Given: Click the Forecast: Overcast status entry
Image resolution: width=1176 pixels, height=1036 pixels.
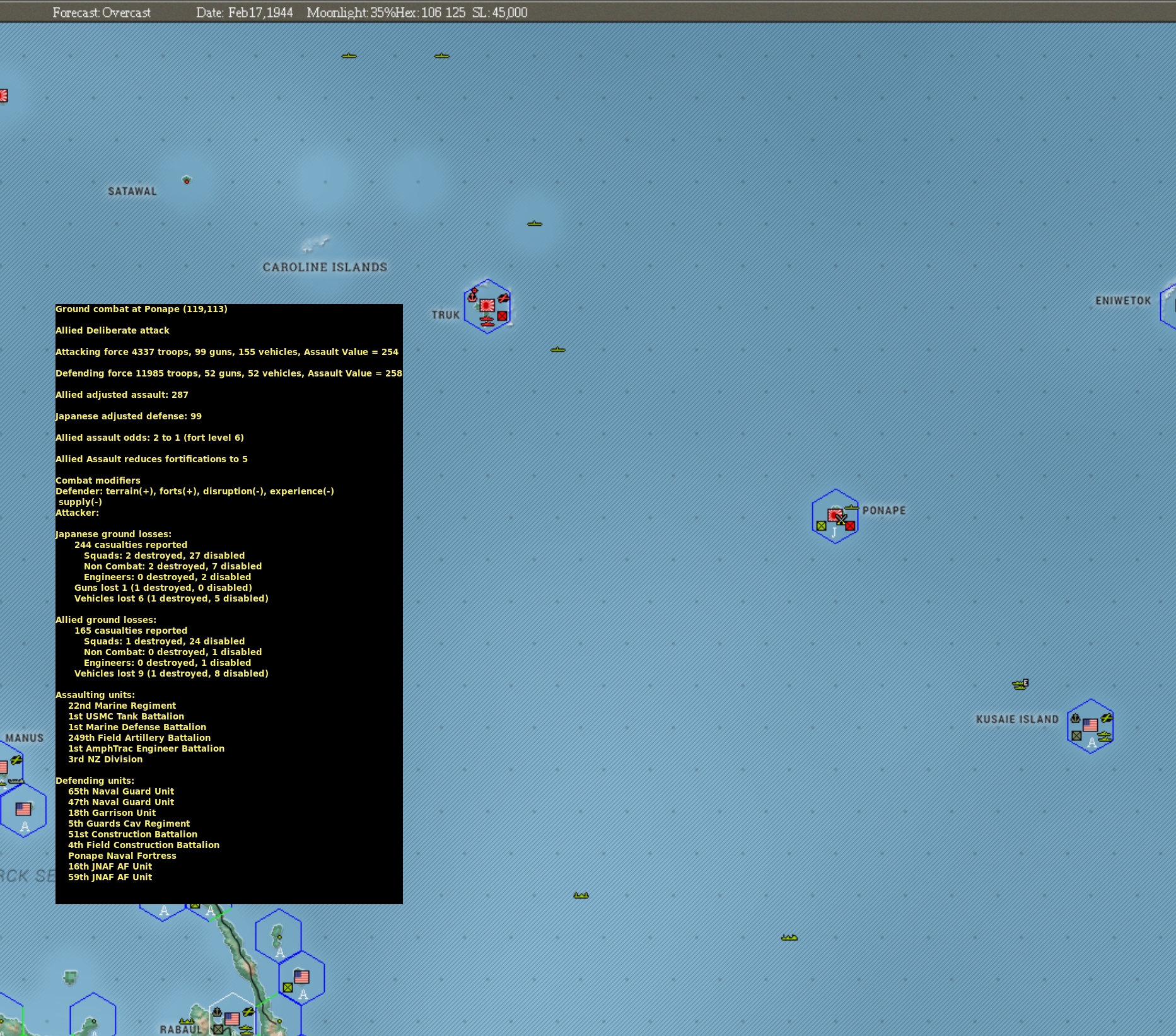Looking at the screenshot, I should click(102, 13).
